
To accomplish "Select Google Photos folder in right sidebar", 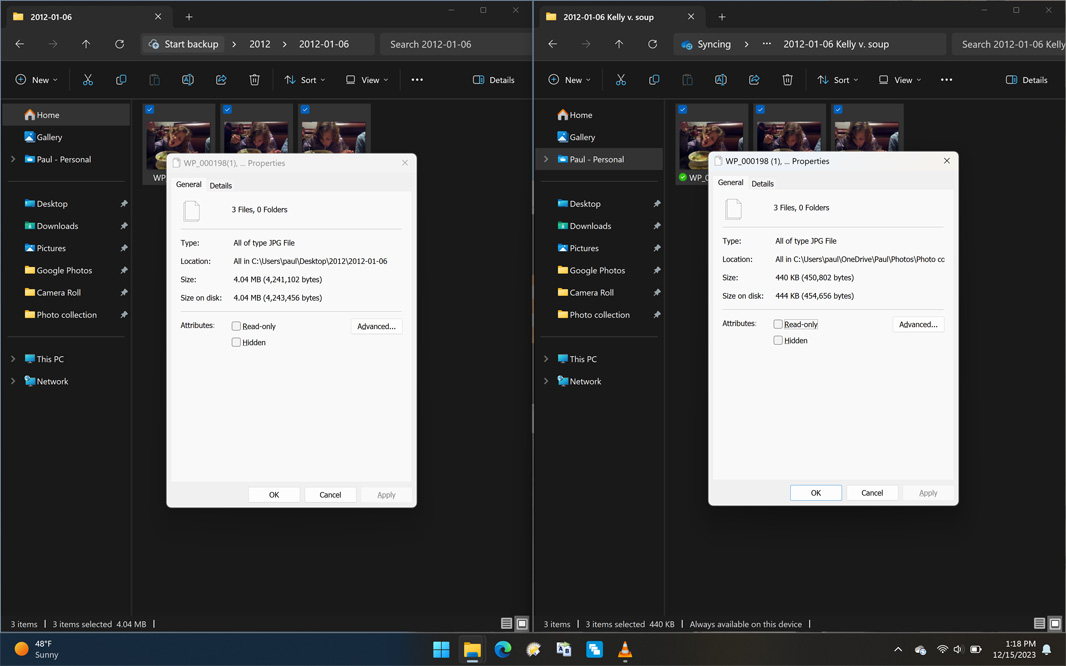I will point(597,270).
